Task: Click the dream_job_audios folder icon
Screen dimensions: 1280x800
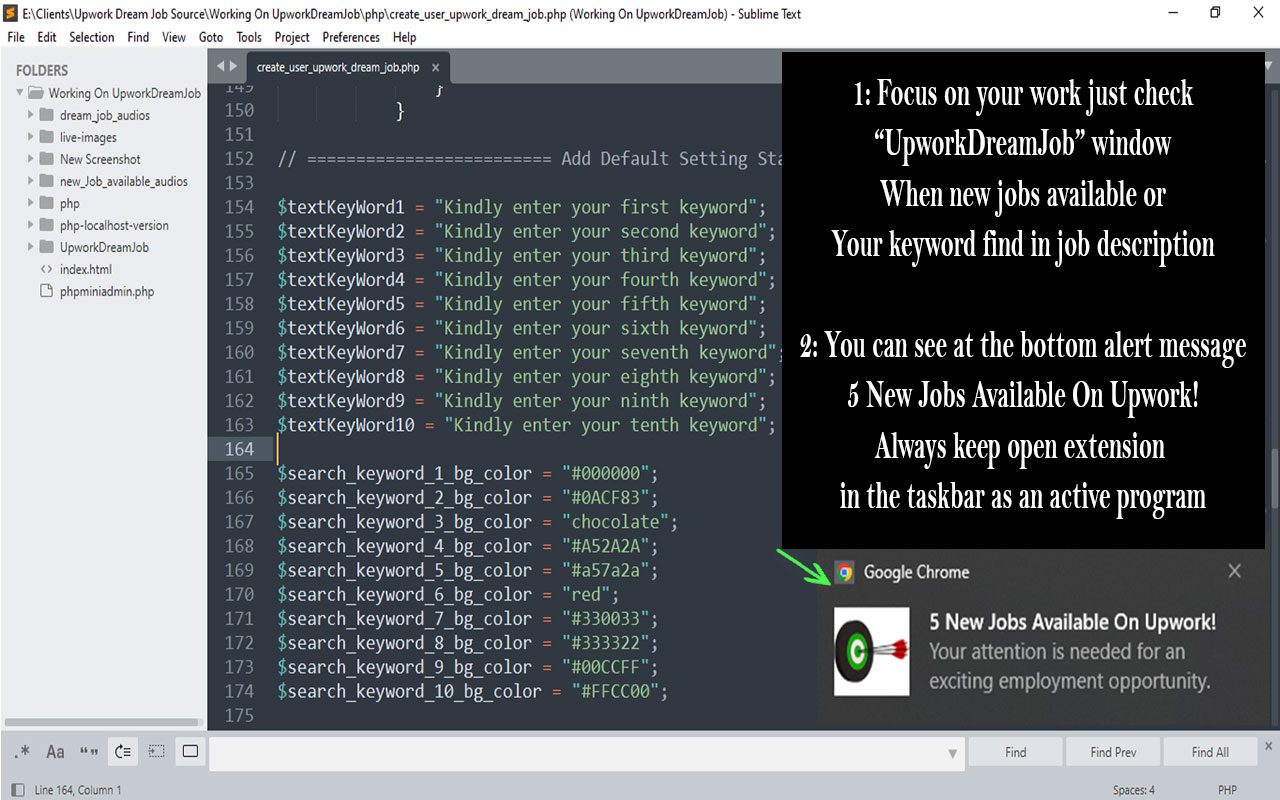Action: point(46,115)
